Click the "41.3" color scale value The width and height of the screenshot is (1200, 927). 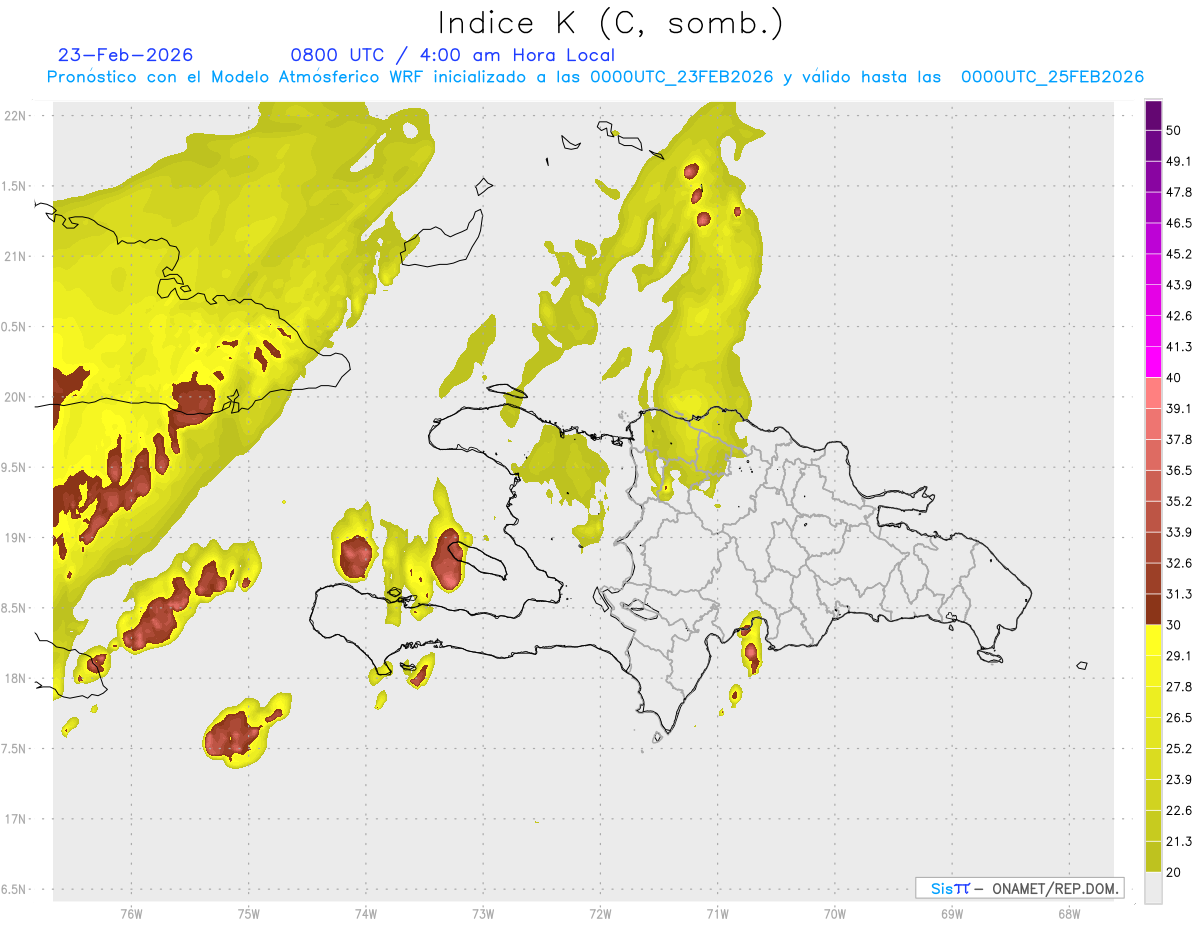click(1179, 347)
